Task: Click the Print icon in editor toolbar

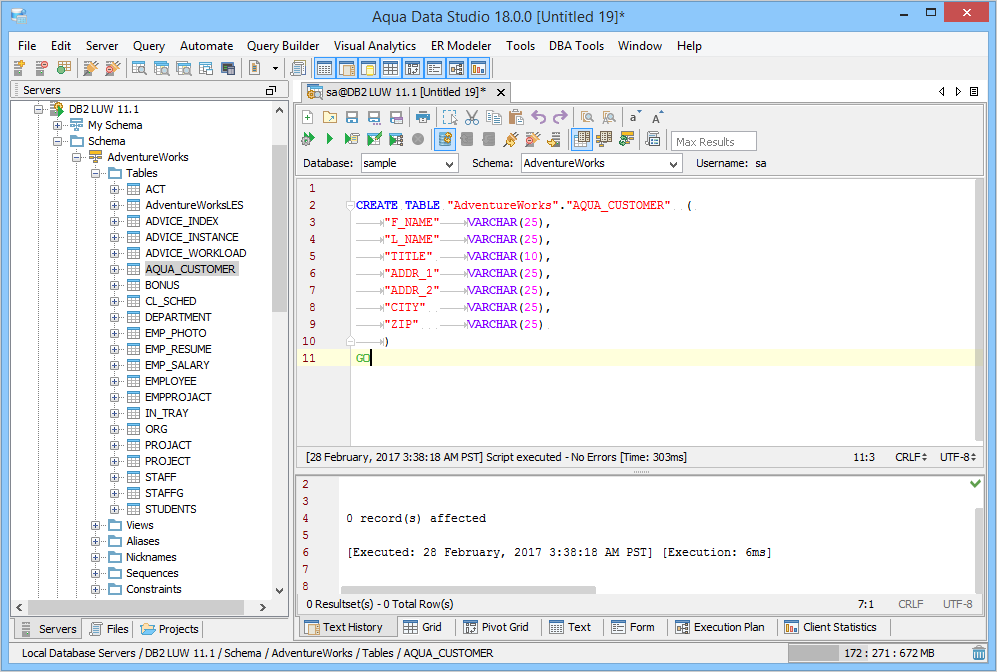Action: [423, 117]
